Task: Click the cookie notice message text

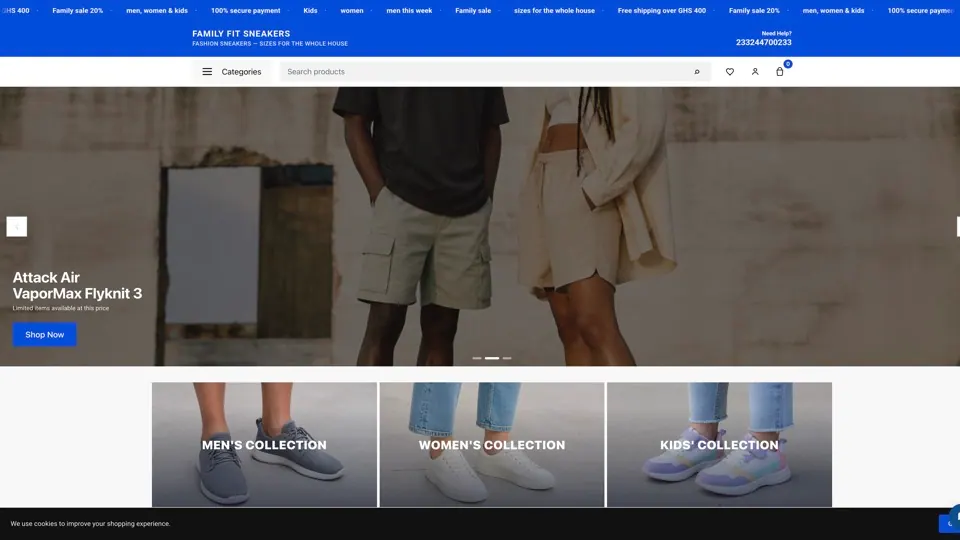Action: click(x=90, y=523)
